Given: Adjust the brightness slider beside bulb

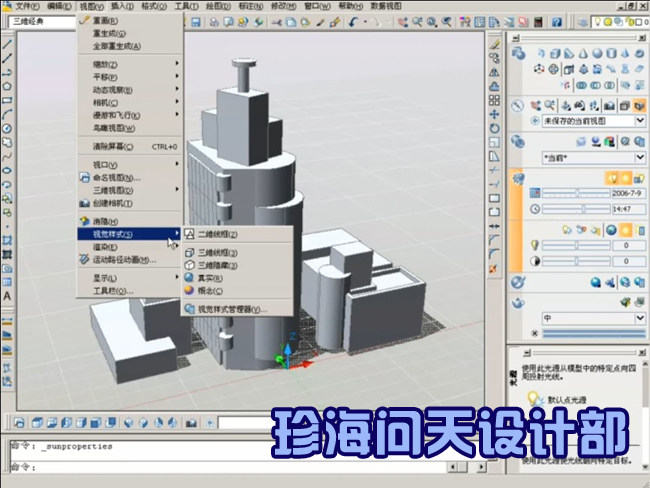Looking at the screenshot, I should pyautogui.click(x=576, y=245).
